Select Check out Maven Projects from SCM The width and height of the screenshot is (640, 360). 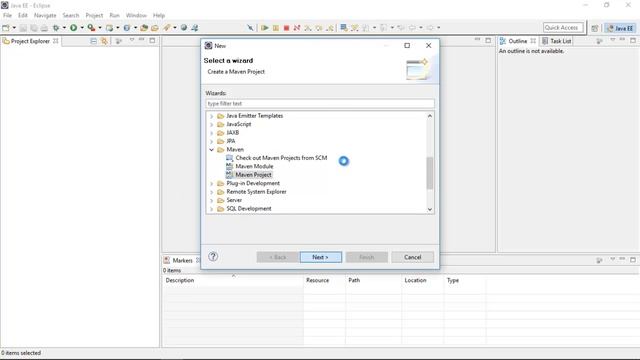click(281, 158)
